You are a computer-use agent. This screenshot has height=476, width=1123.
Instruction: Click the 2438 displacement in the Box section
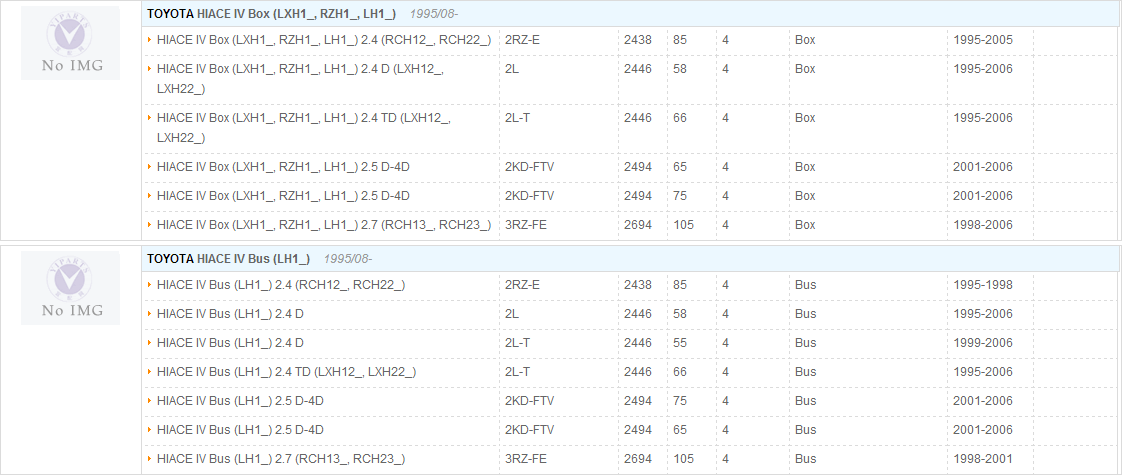tap(637, 40)
